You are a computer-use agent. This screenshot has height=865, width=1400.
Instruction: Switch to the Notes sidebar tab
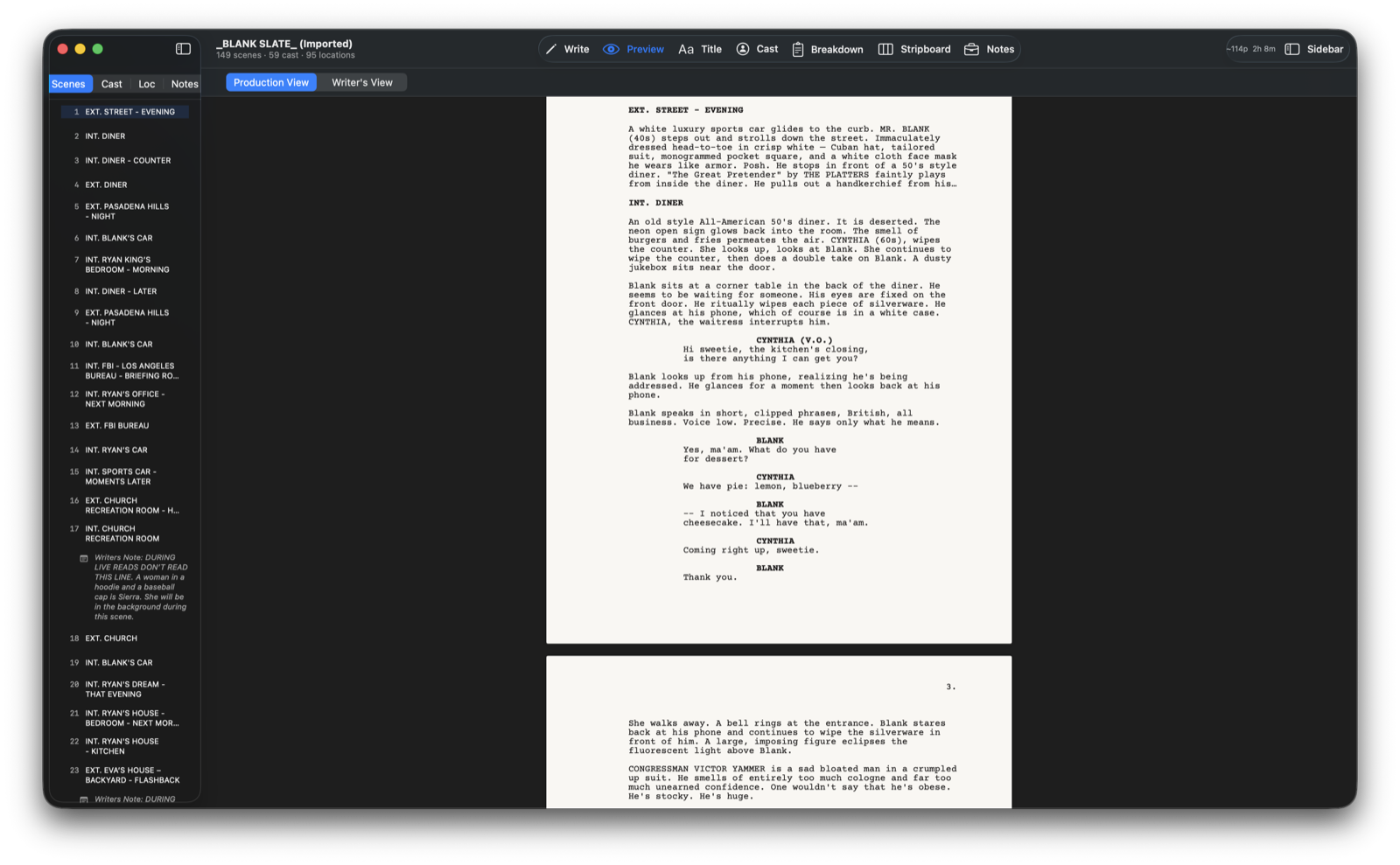(x=184, y=84)
